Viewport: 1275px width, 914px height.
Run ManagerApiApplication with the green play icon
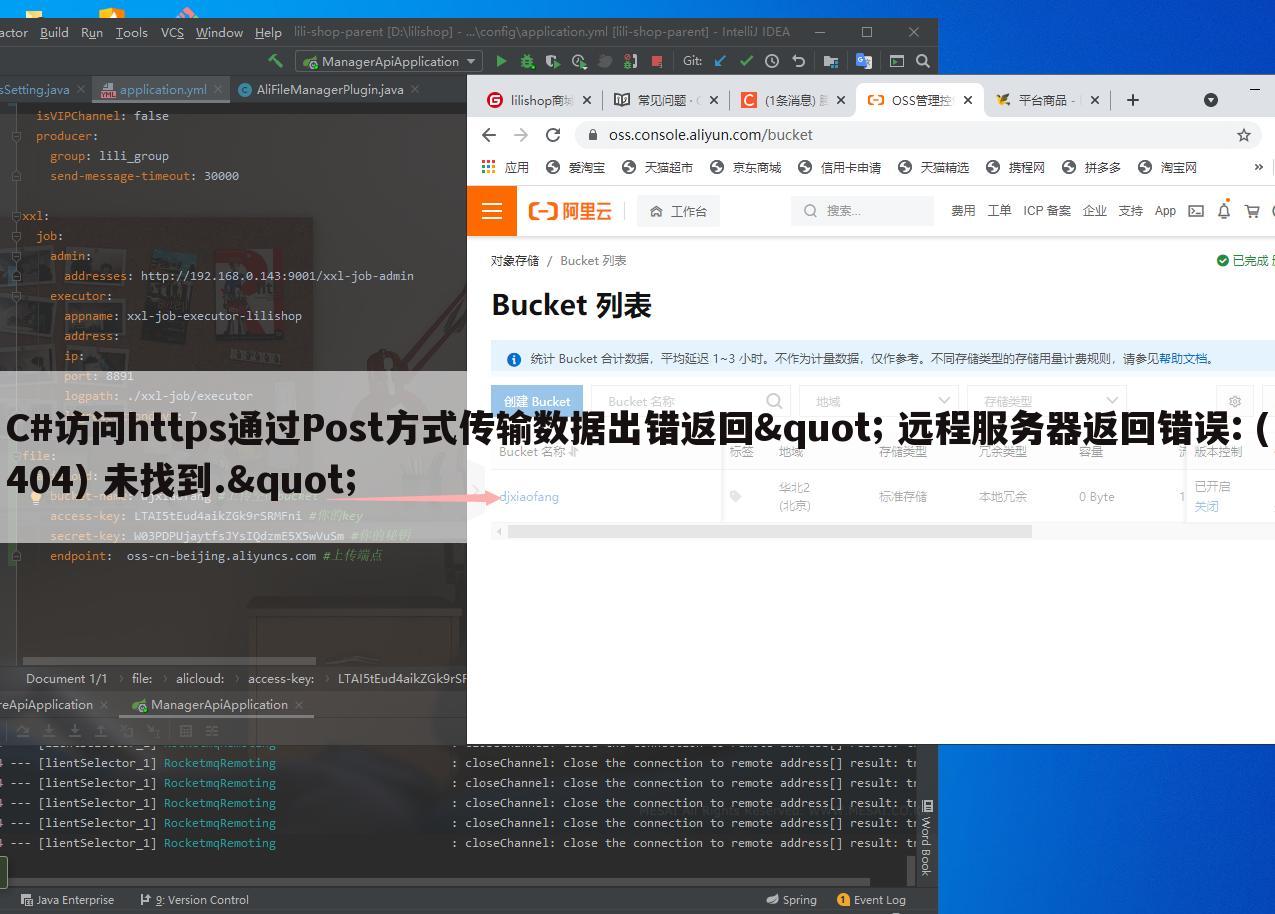point(501,61)
